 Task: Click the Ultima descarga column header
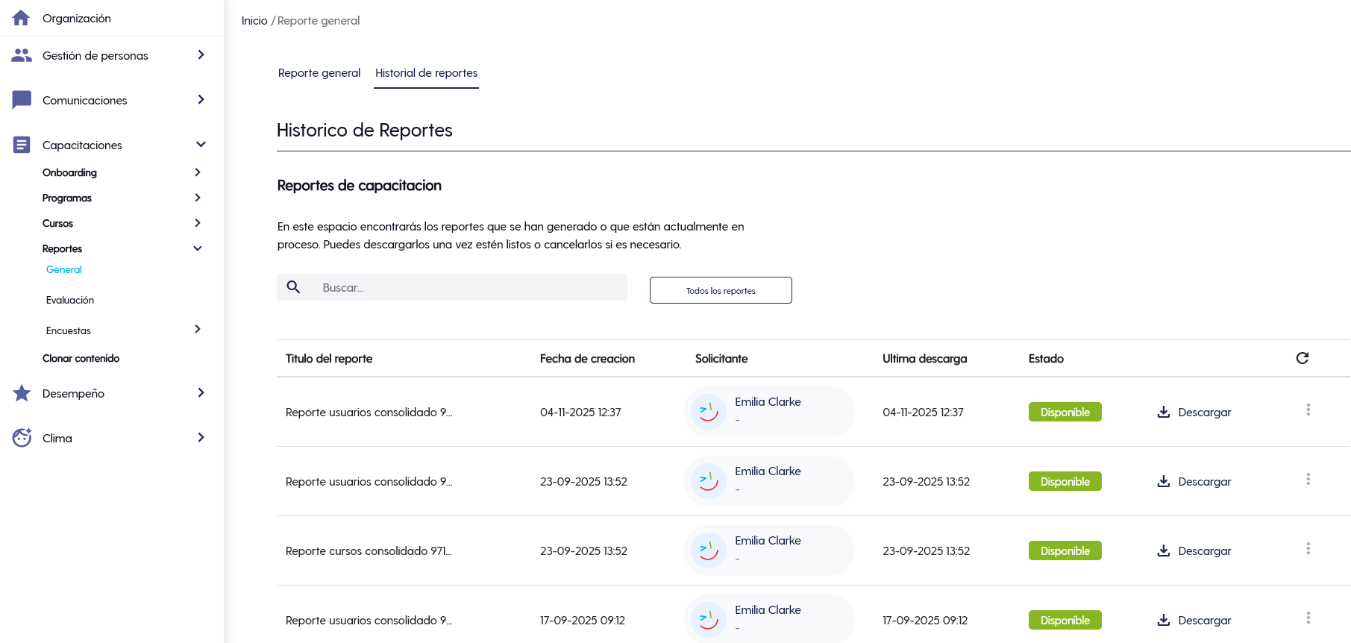coord(925,358)
